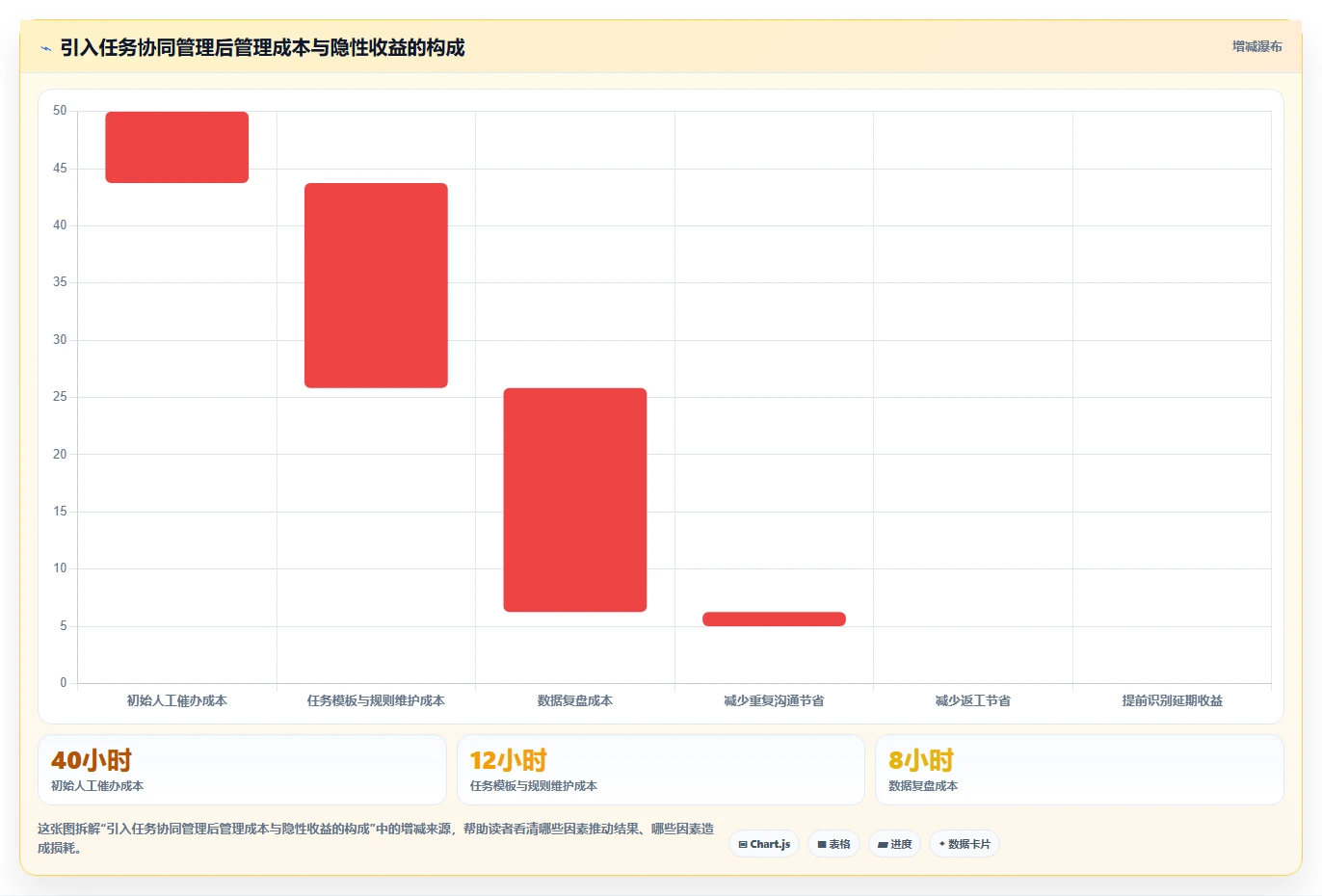Click the chart title 引入任务协同管理后管理成本与隐性收益的构成

pos(262,48)
